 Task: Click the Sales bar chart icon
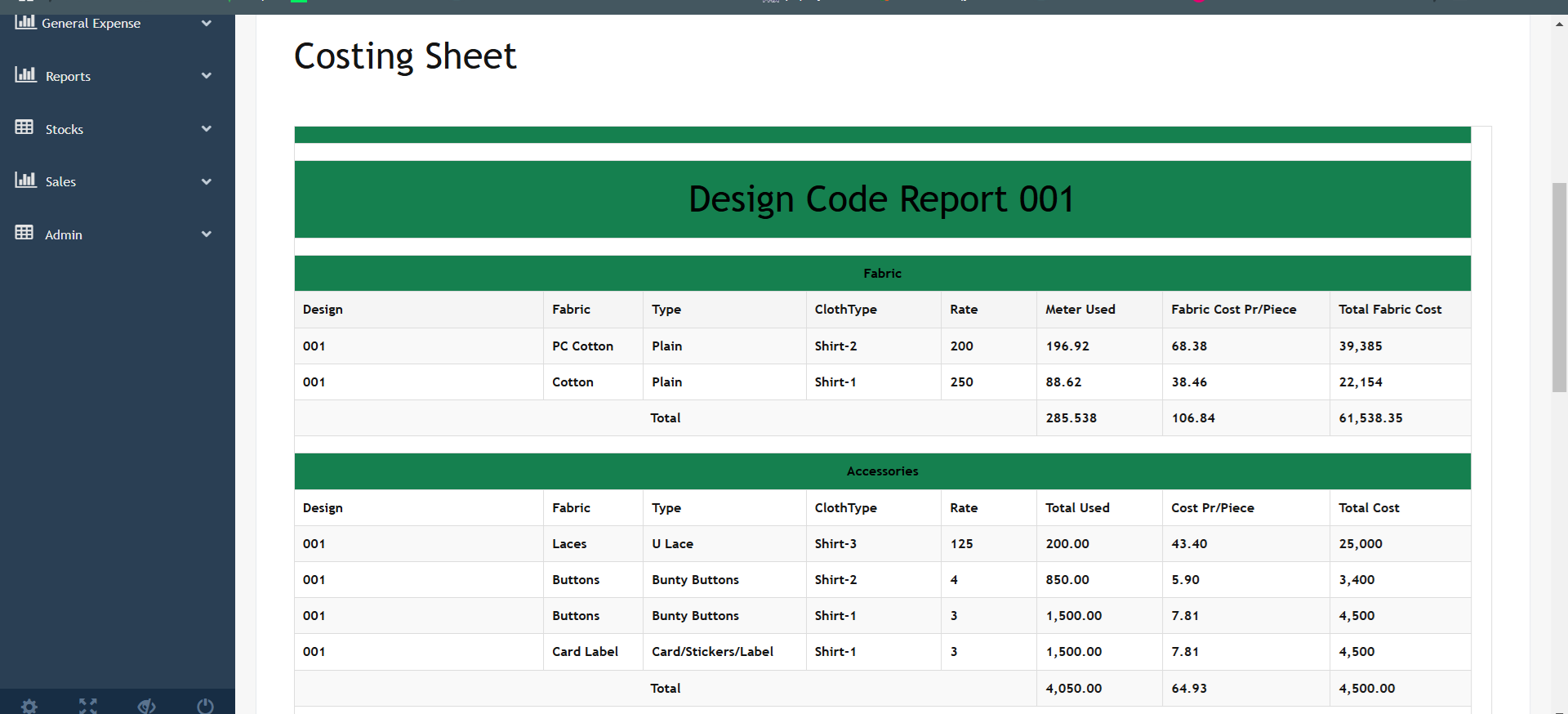point(25,180)
